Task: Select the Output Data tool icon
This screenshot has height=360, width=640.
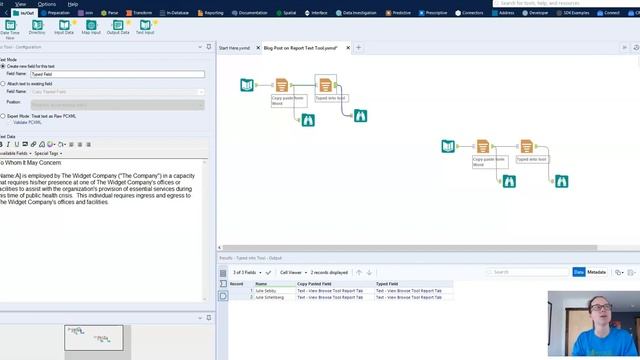Action: pos(118,25)
